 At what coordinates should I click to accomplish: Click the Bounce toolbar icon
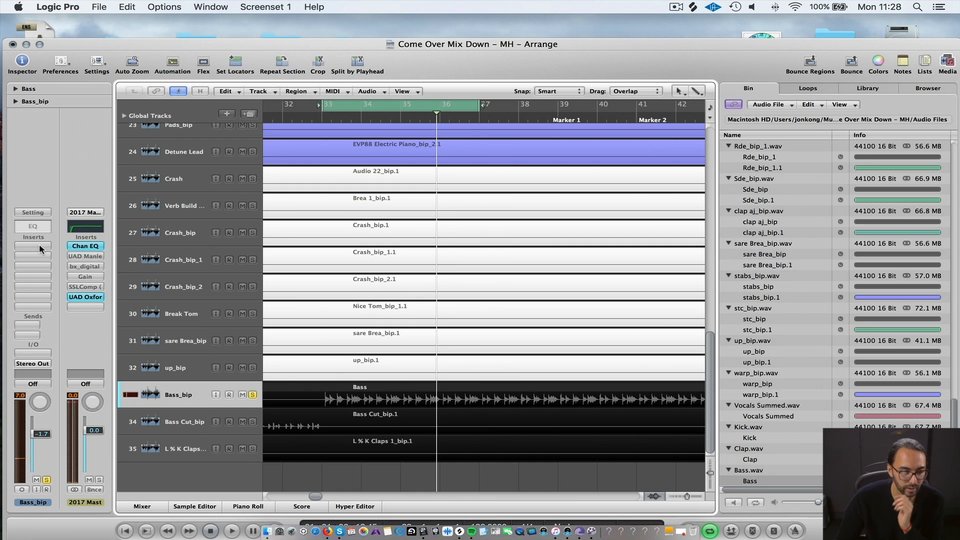851,64
